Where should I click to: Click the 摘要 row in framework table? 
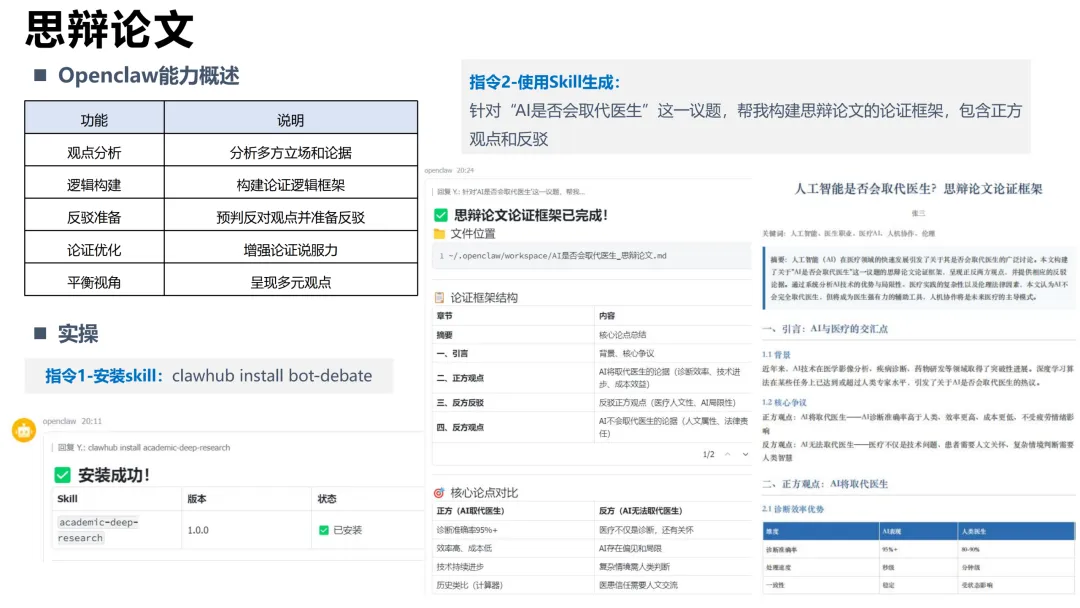(x=592, y=335)
